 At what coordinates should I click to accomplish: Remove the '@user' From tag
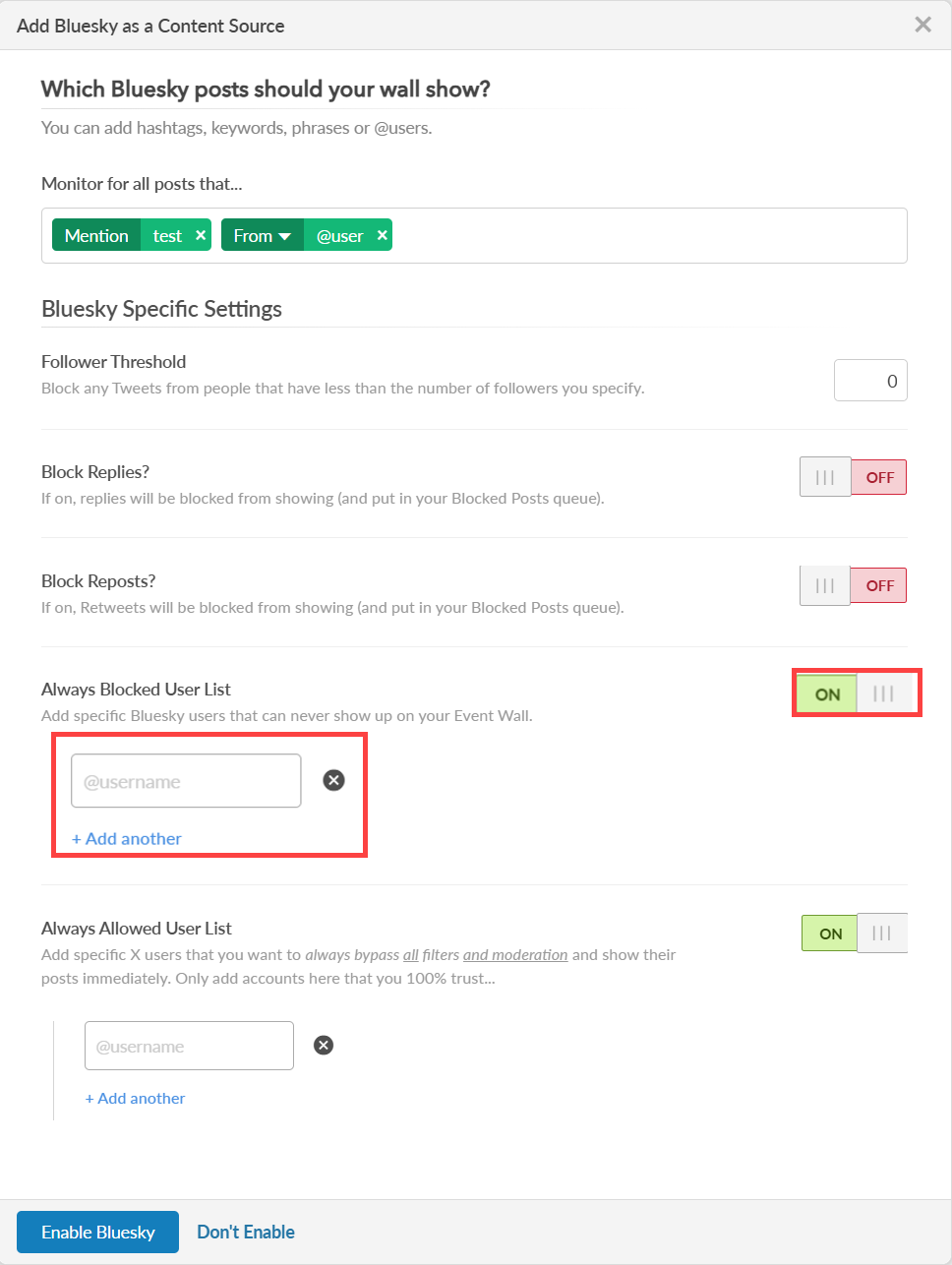(x=383, y=235)
